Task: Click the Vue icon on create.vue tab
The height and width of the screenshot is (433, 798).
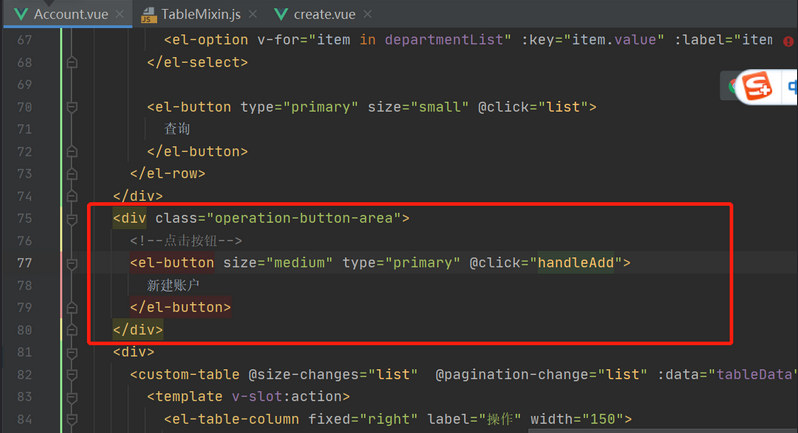Action: click(x=281, y=14)
